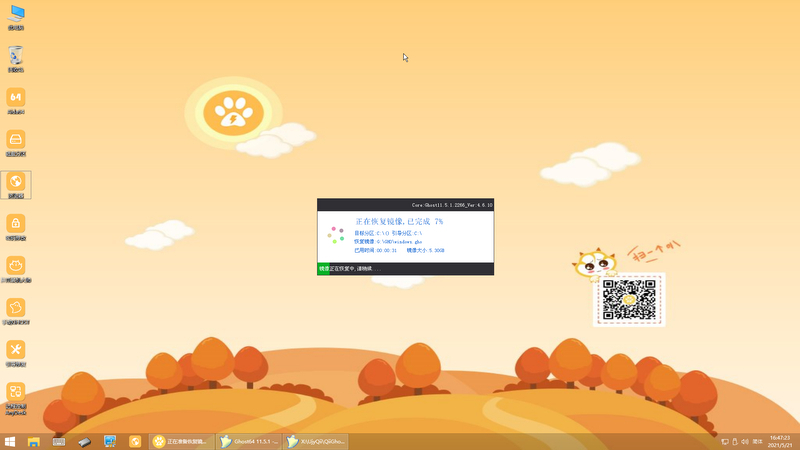This screenshot has width=800, height=450.
Task: Click the QR code image
Action: (629, 300)
